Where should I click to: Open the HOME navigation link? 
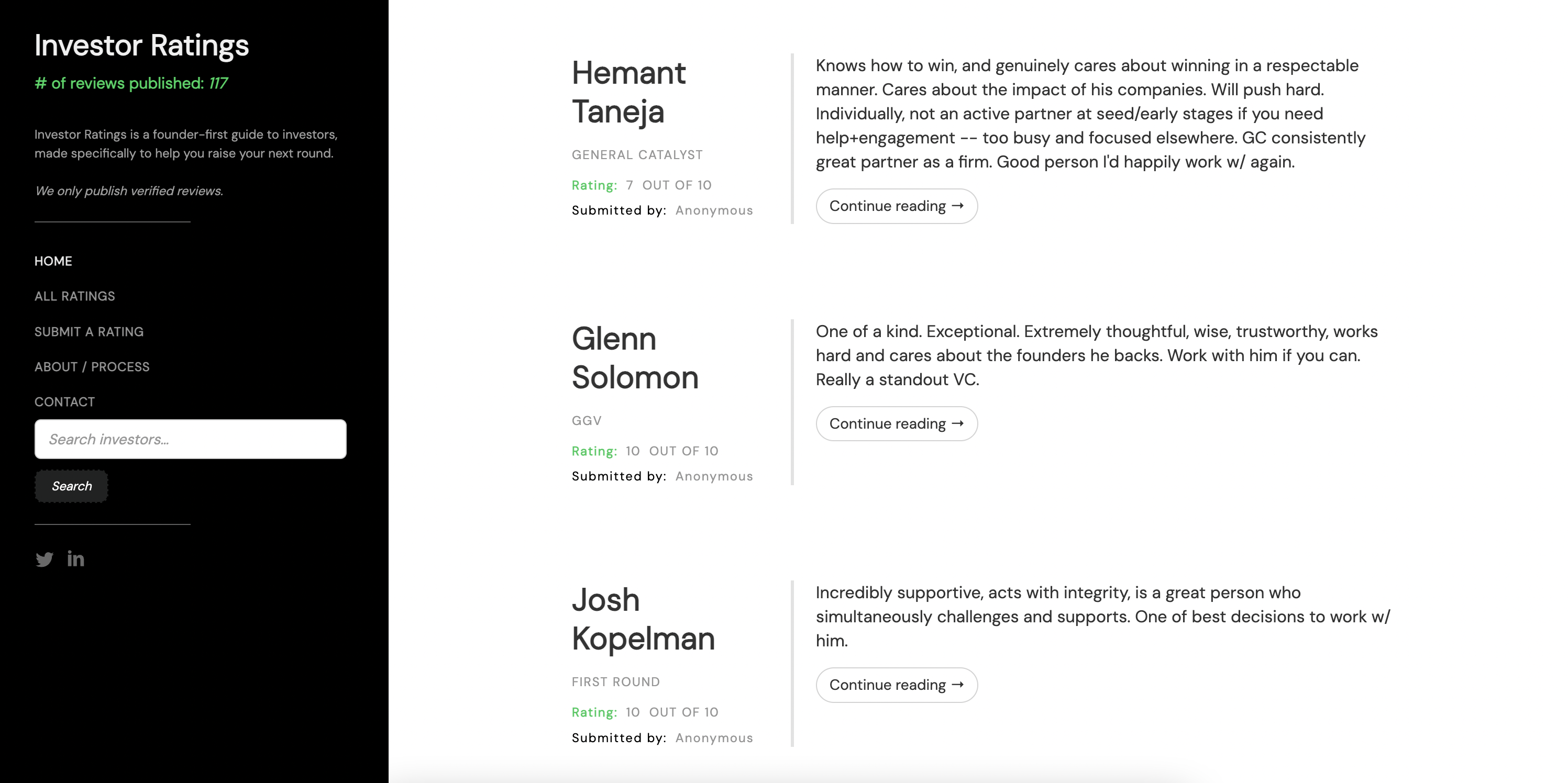(53, 261)
